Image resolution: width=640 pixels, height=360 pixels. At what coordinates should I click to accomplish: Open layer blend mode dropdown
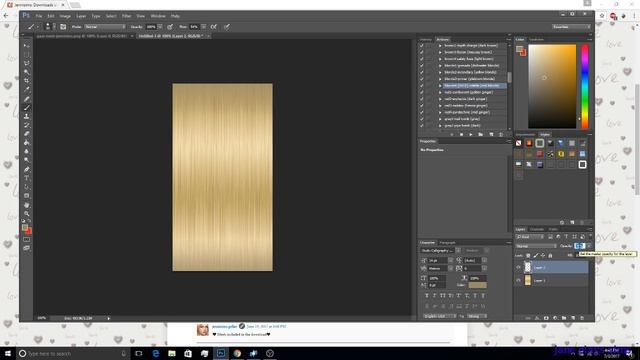click(536, 246)
